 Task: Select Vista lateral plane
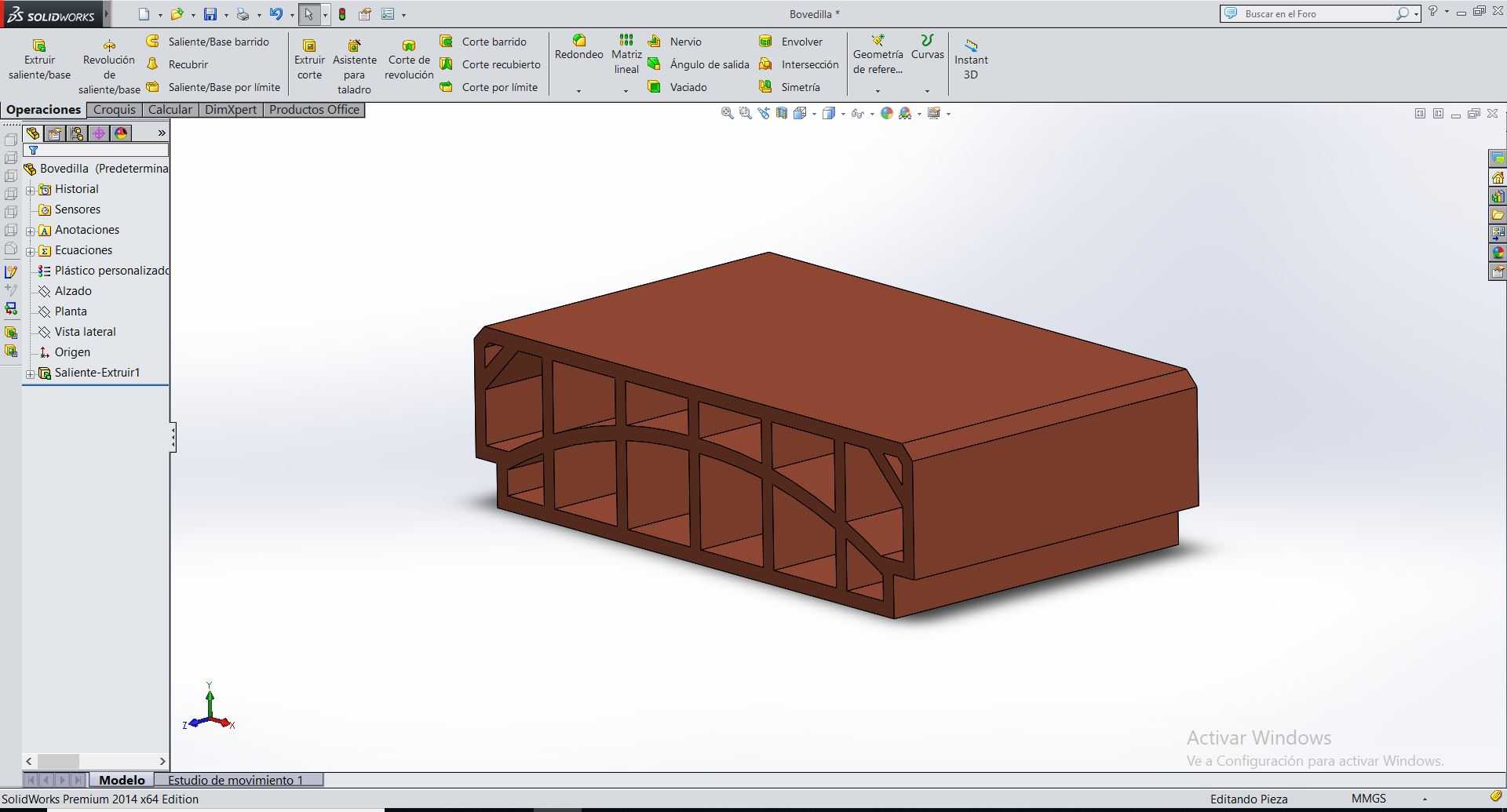tap(77, 332)
